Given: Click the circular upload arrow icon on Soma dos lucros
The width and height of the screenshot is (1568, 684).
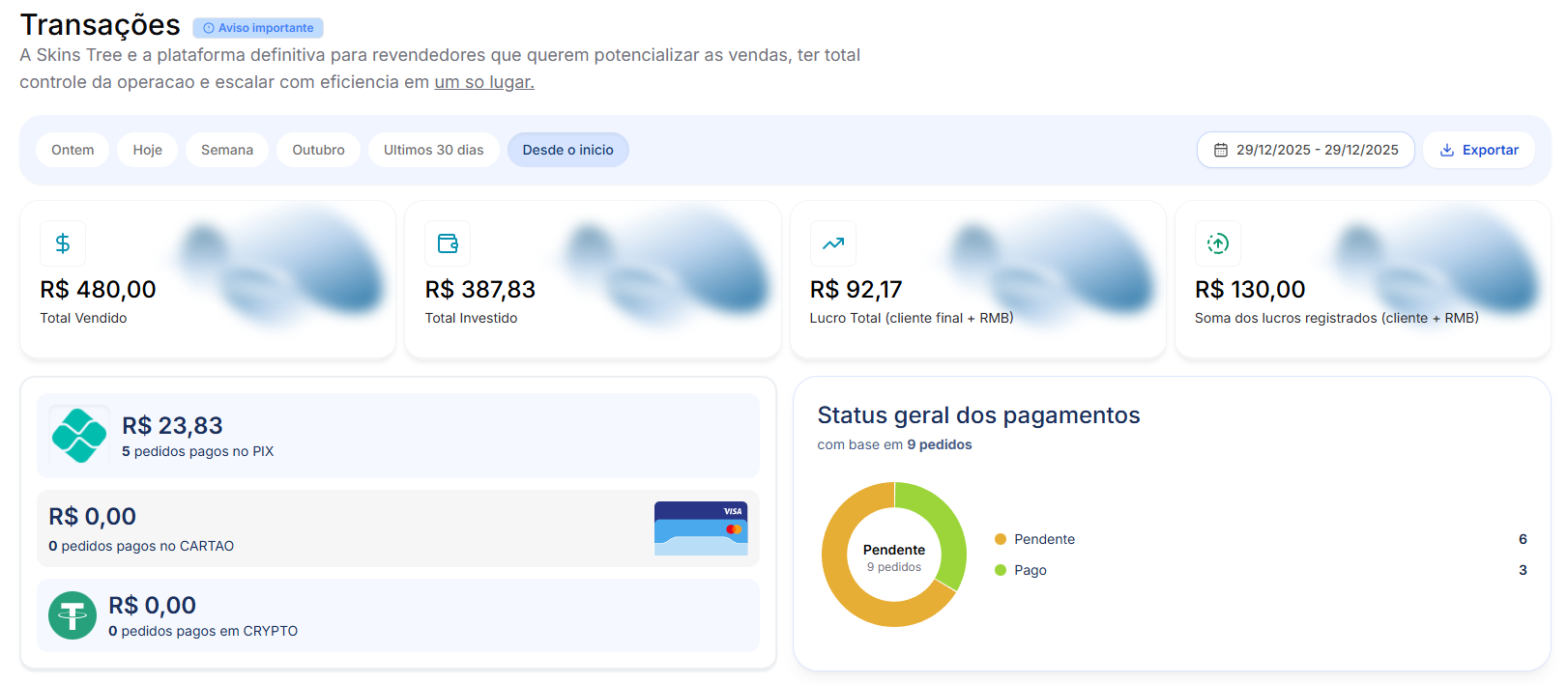Looking at the screenshot, I should click(1217, 243).
